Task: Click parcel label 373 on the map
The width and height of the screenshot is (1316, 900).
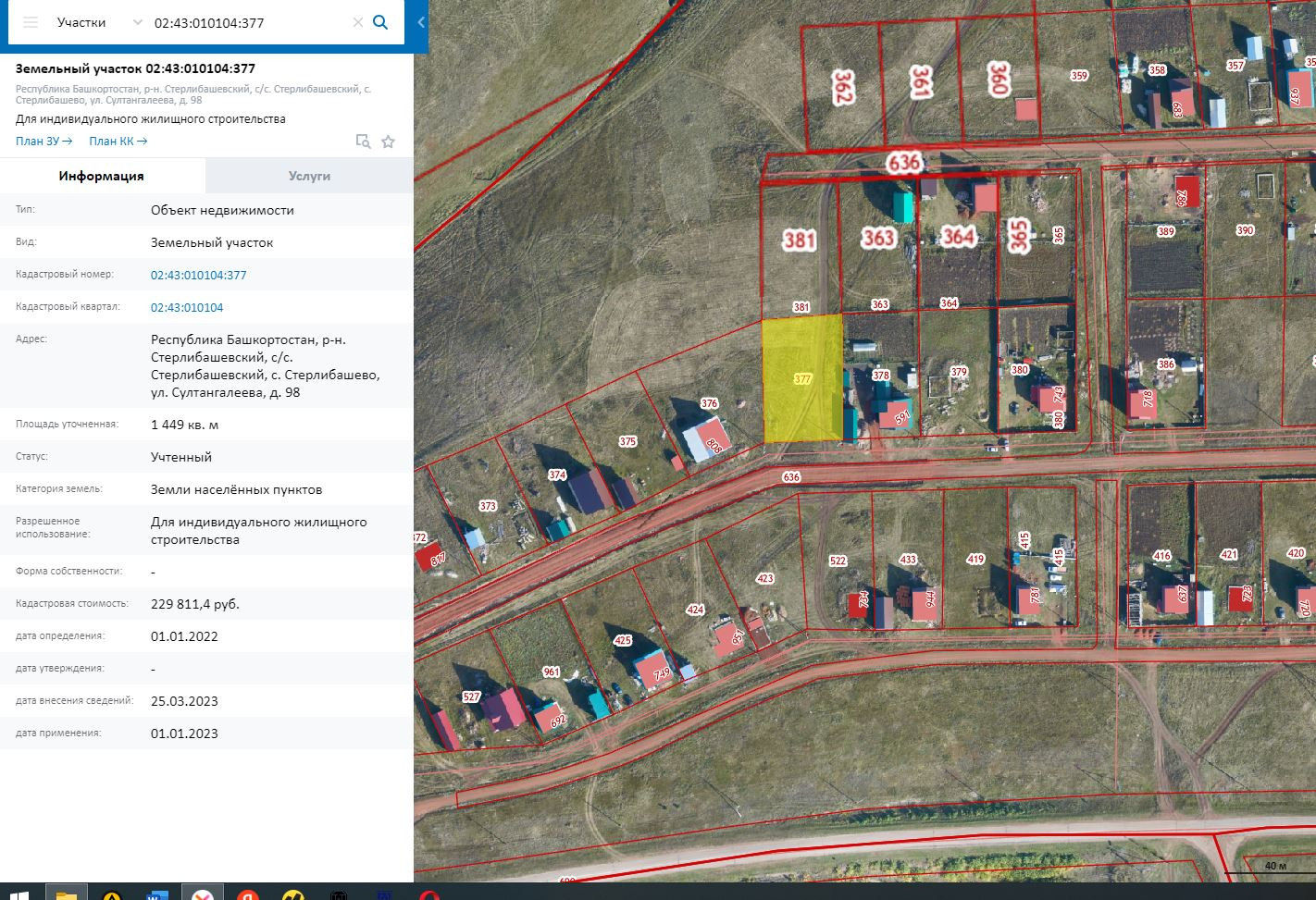Action: coord(488,506)
